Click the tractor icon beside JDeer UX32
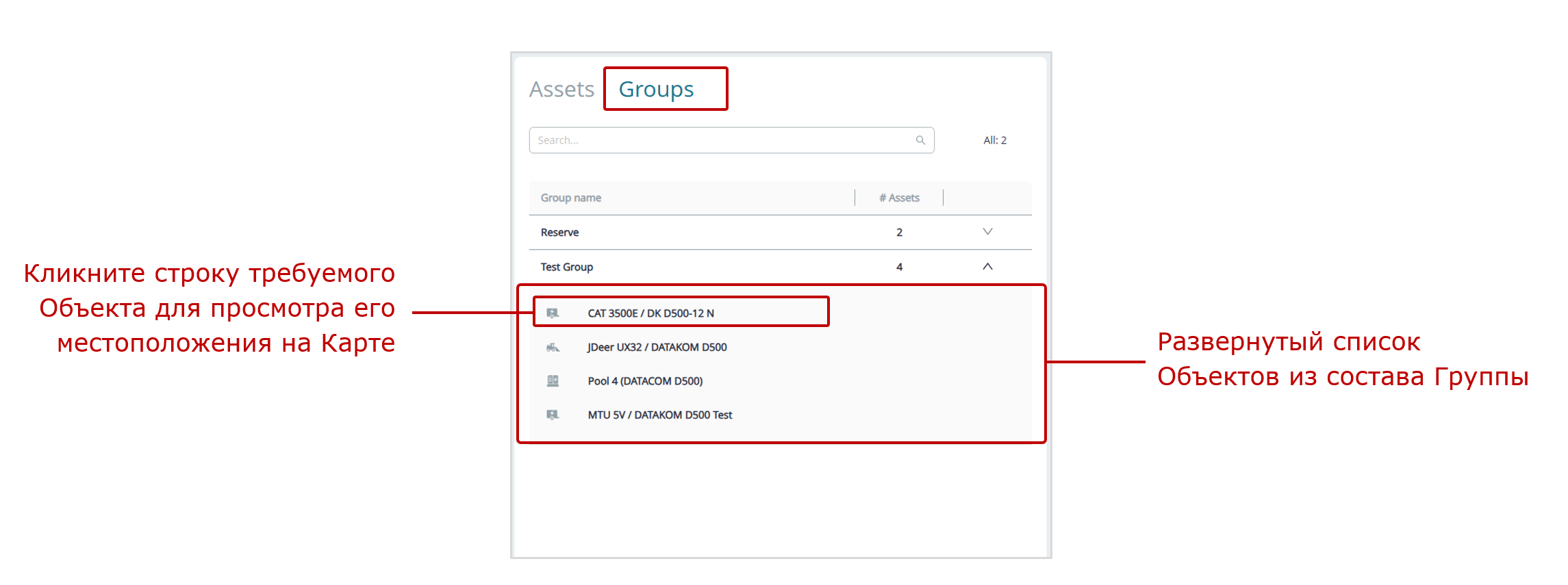 tap(553, 348)
